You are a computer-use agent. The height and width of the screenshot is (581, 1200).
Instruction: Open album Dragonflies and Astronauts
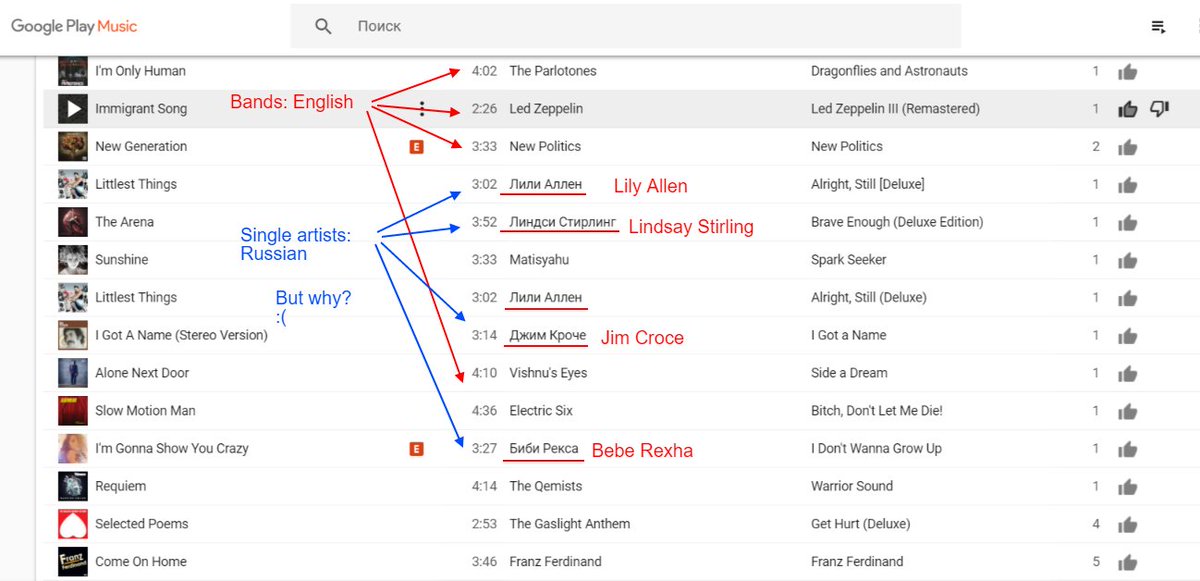pos(889,71)
